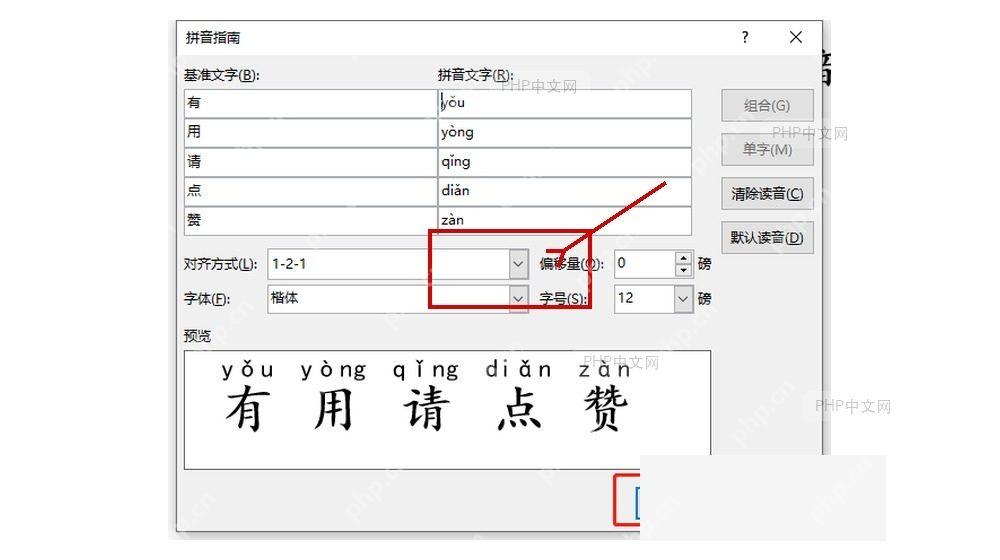The height and width of the screenshot is (560, 1000).
Task: Click the help question mark icon
Action: 745,37
